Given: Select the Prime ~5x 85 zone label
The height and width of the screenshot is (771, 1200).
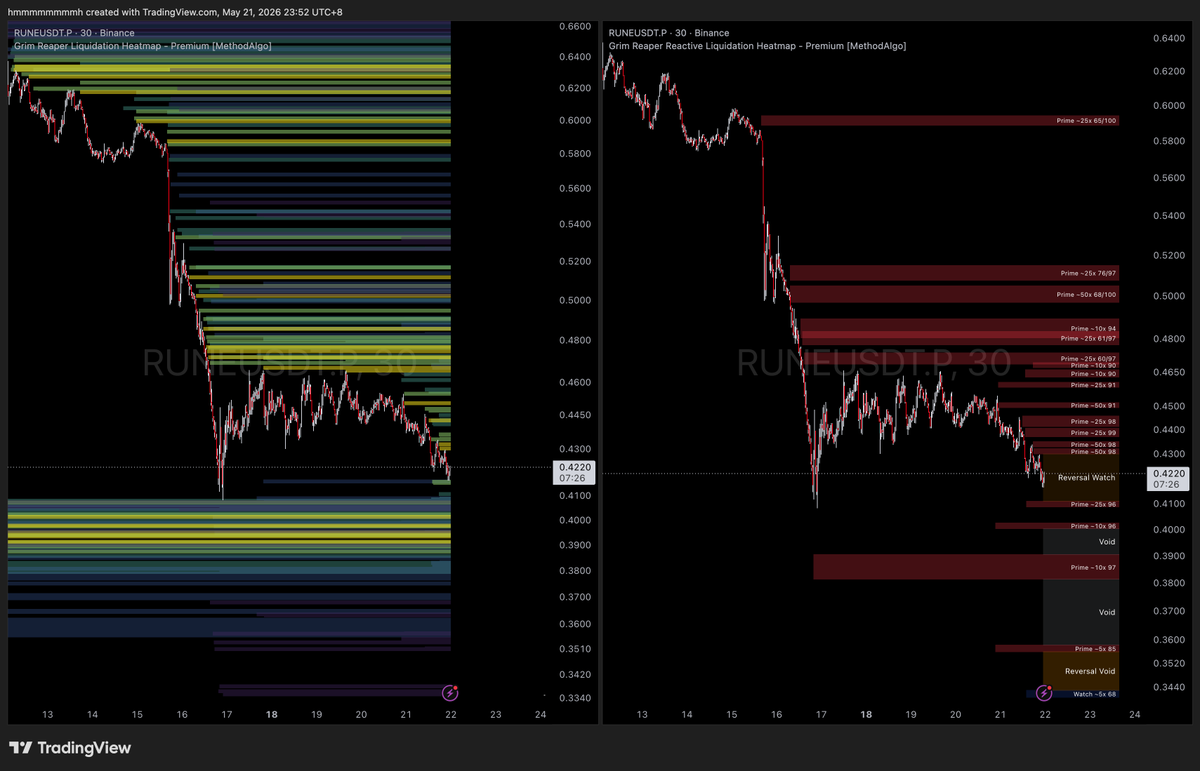Looking at the screenshot, I should pyautogui.click(x=1096, y=648).
